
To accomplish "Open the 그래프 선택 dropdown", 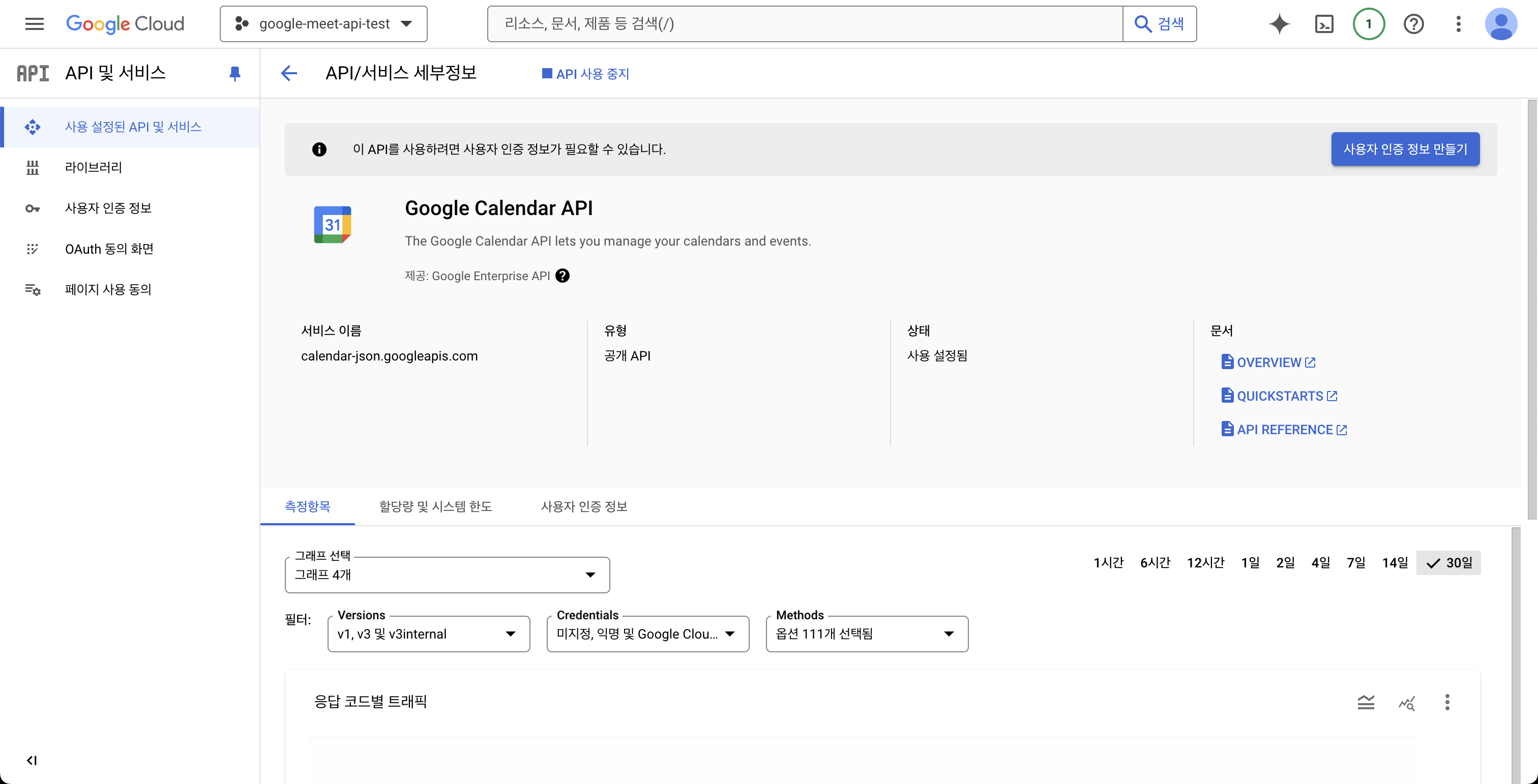I will click(447, 575).
